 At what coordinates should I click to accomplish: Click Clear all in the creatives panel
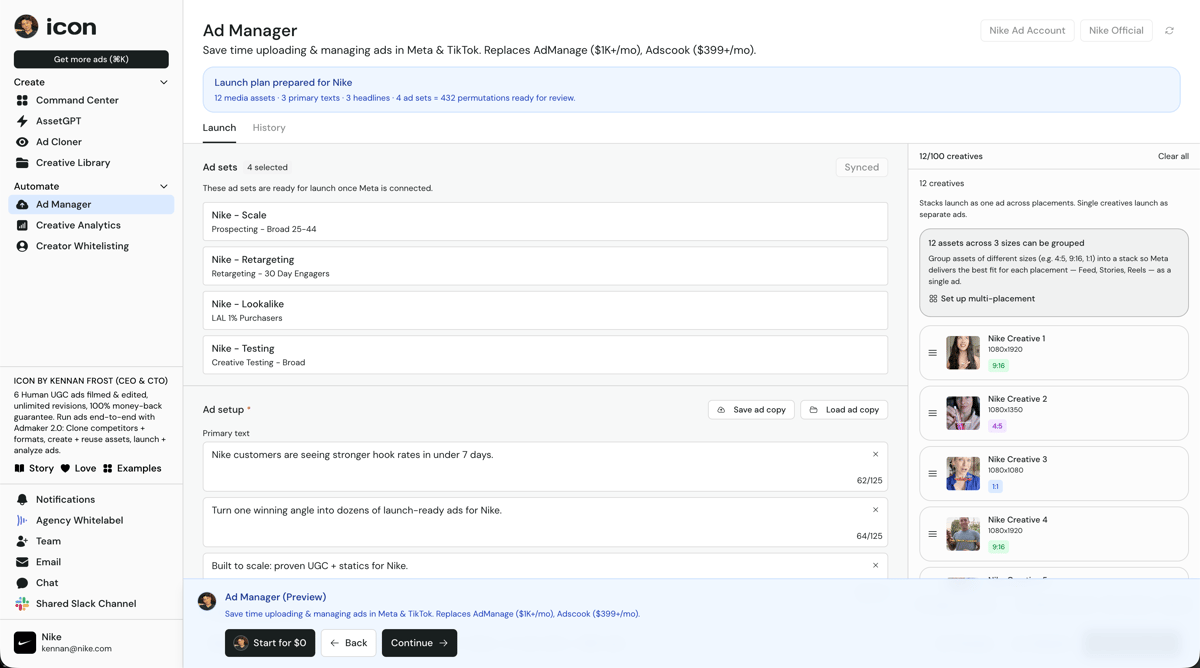[x=1171, y=156]
